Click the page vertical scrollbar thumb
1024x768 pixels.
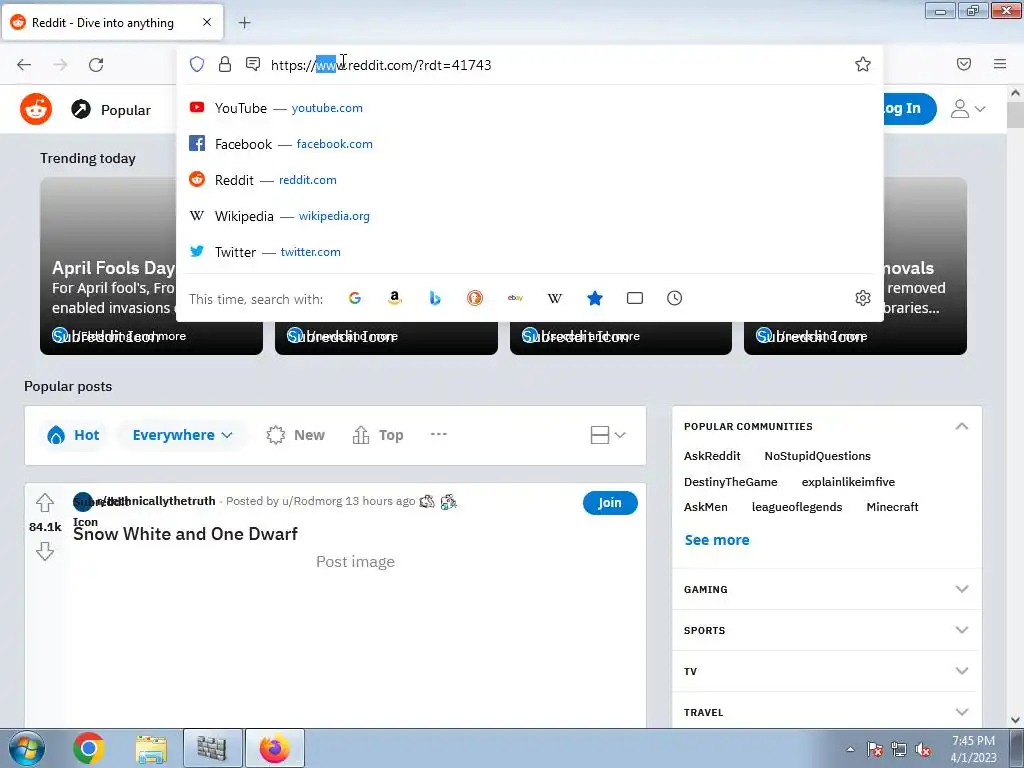click(1015, 116)
